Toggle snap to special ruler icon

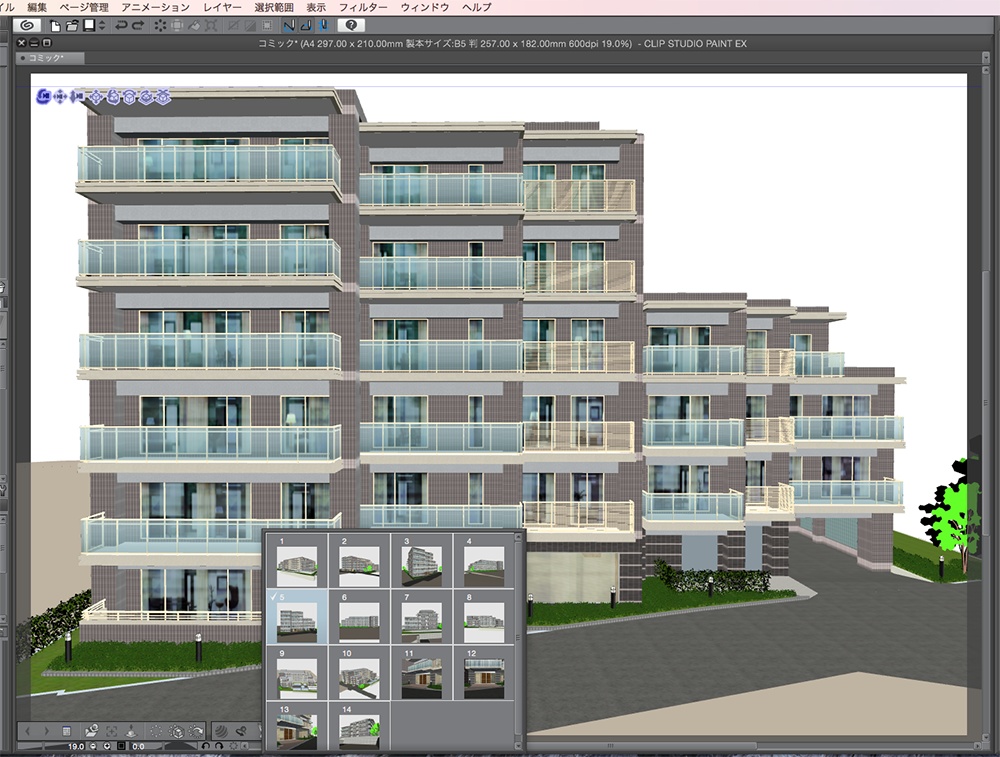click(x=306, y=26)
